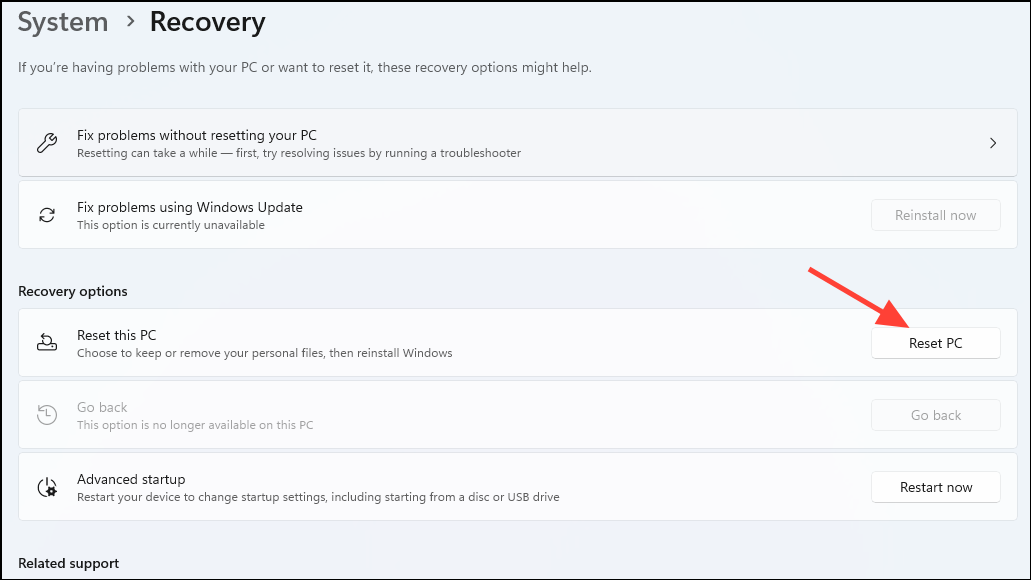The height and width of the screenshot is (580, 1031).
Task: Click the greyed-out Go back button
Action: [x=936, y=415]
